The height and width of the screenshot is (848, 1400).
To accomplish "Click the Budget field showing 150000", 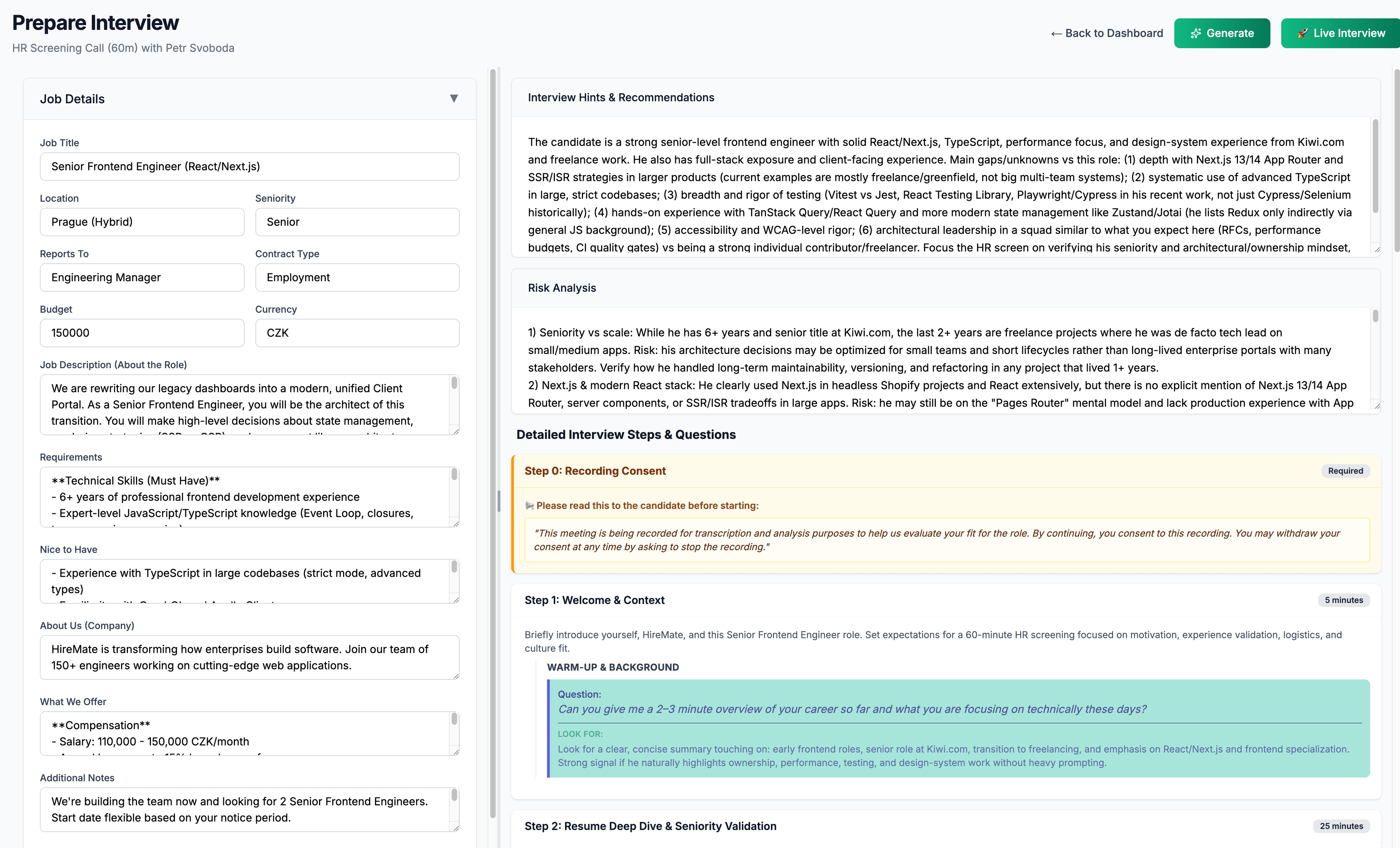I will coord(141,333).
